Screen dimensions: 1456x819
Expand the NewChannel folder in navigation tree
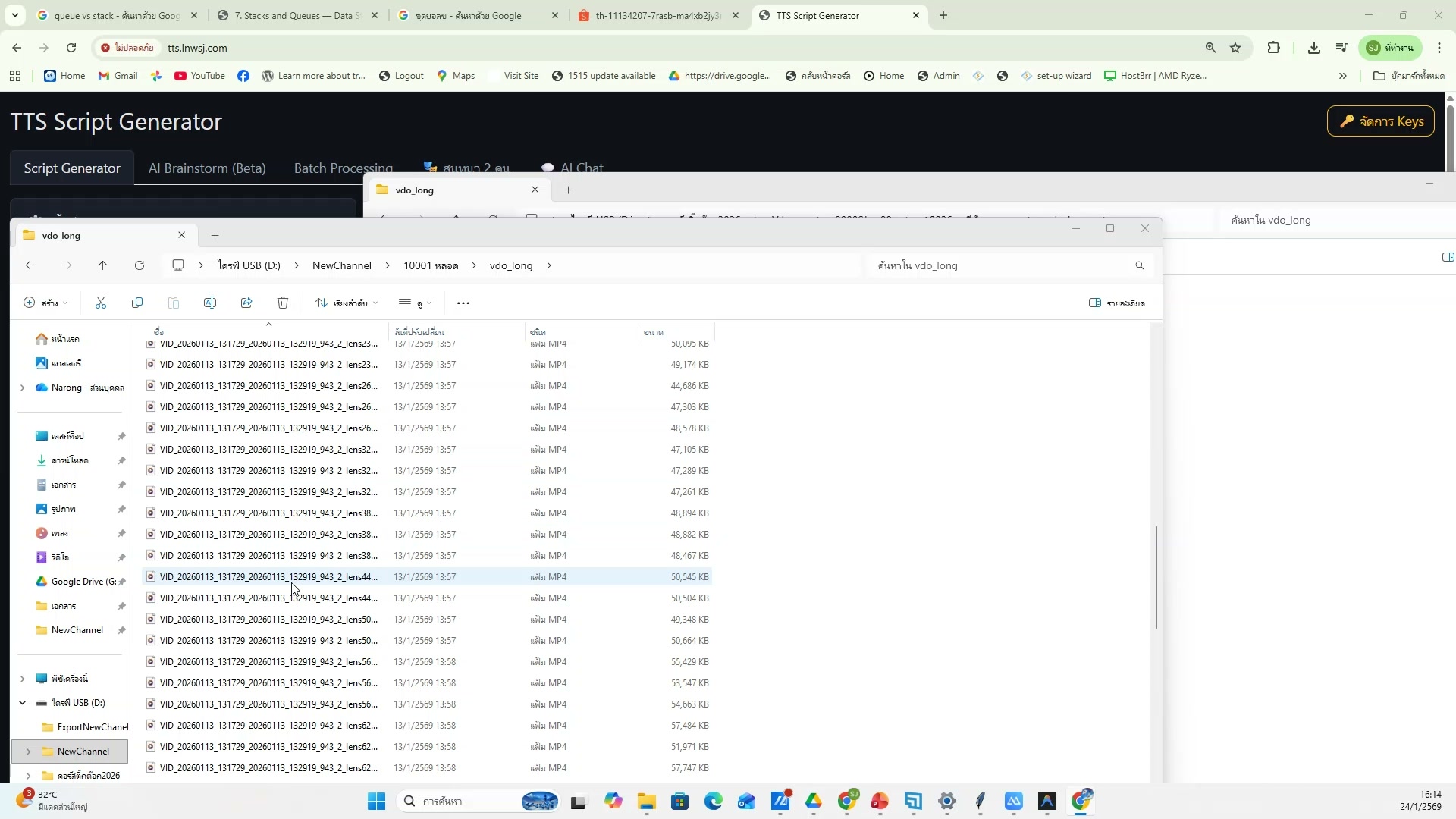tap(29, 752)
